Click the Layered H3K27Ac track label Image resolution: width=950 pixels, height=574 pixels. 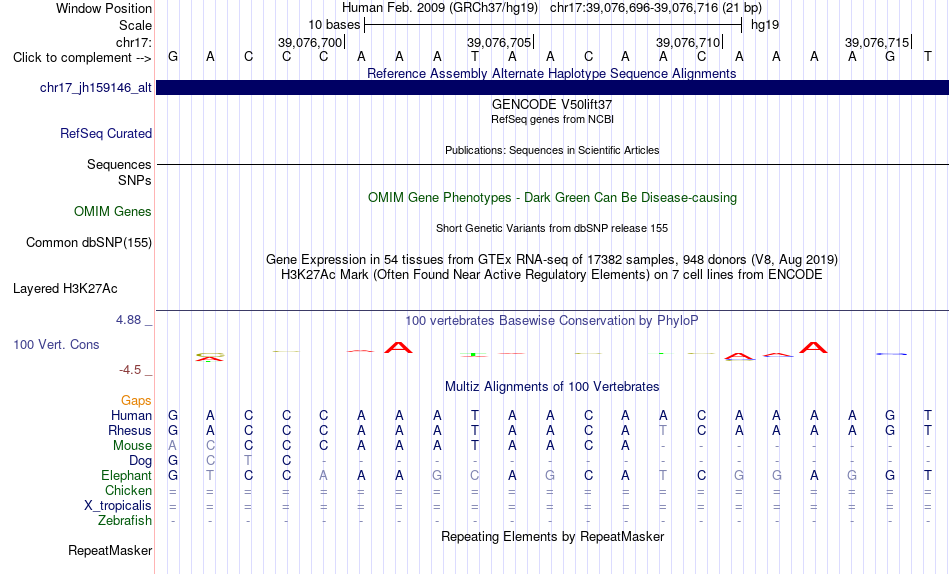[x=65, y=289]
